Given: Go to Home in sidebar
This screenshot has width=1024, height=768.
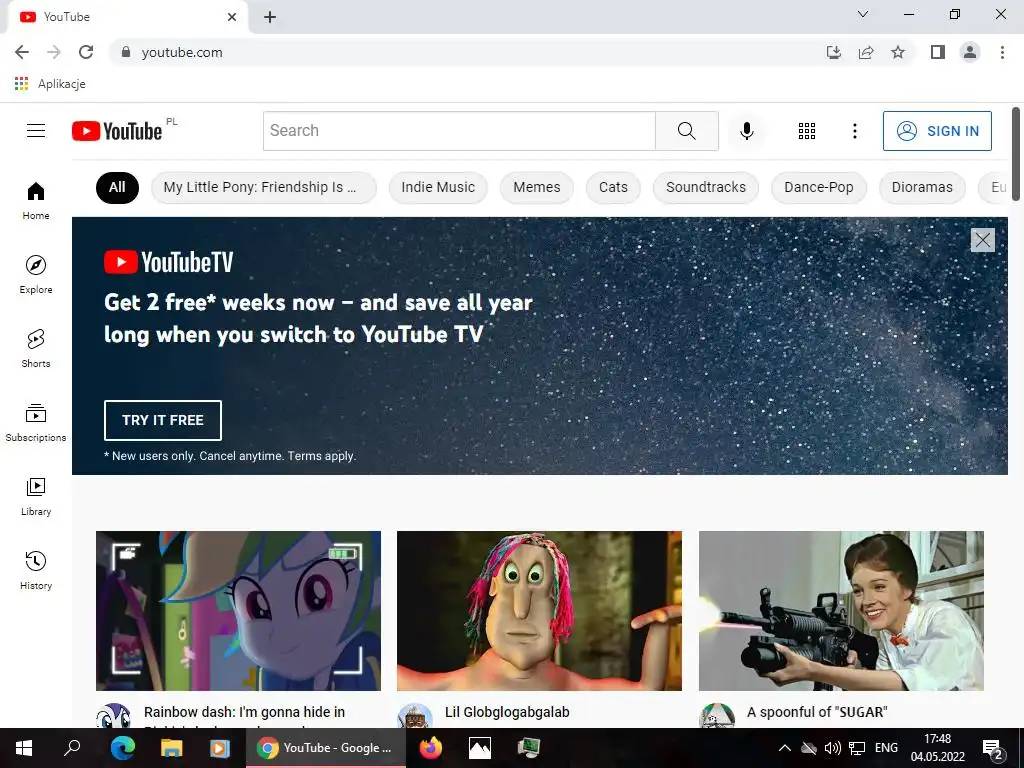Looking at the screenshot, I should (x=36, y=200).
